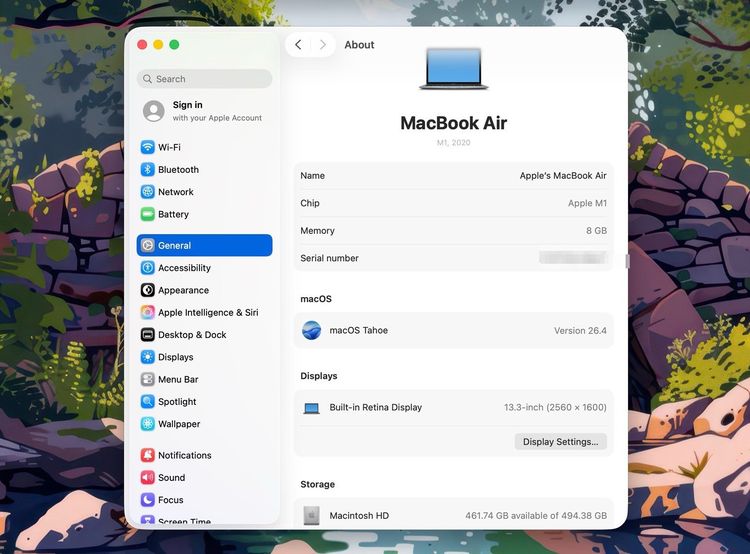Zoom the window with green button
750x554 pixels.
pyautogui.click(x=175, y=44)
